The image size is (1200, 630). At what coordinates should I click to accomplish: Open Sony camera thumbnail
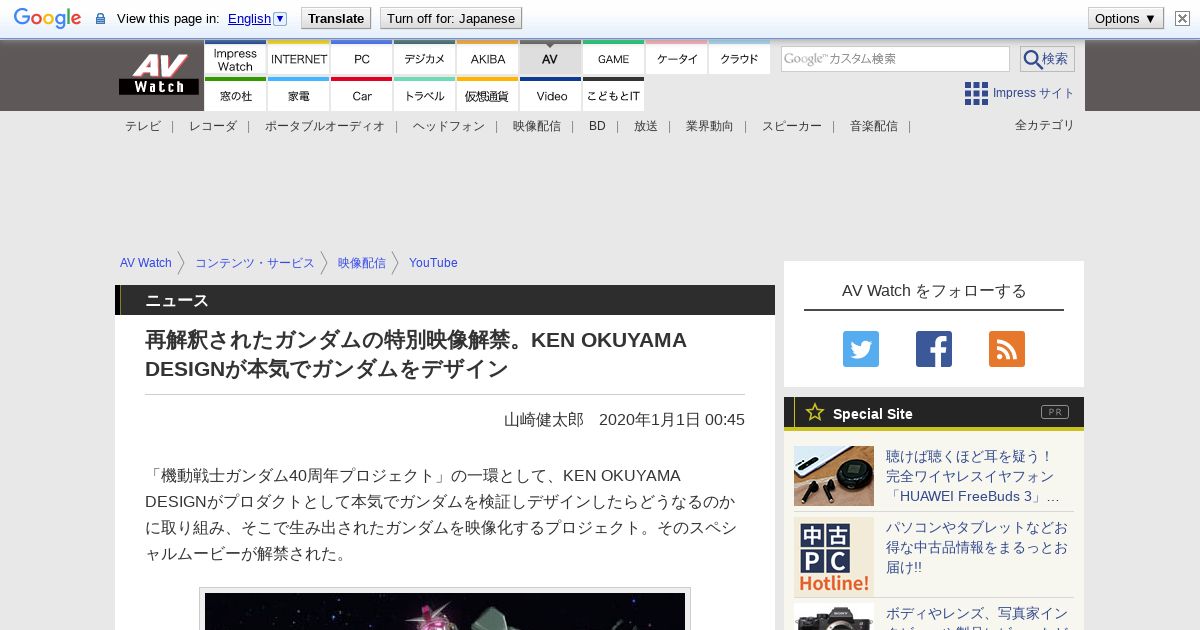[834, 616]
